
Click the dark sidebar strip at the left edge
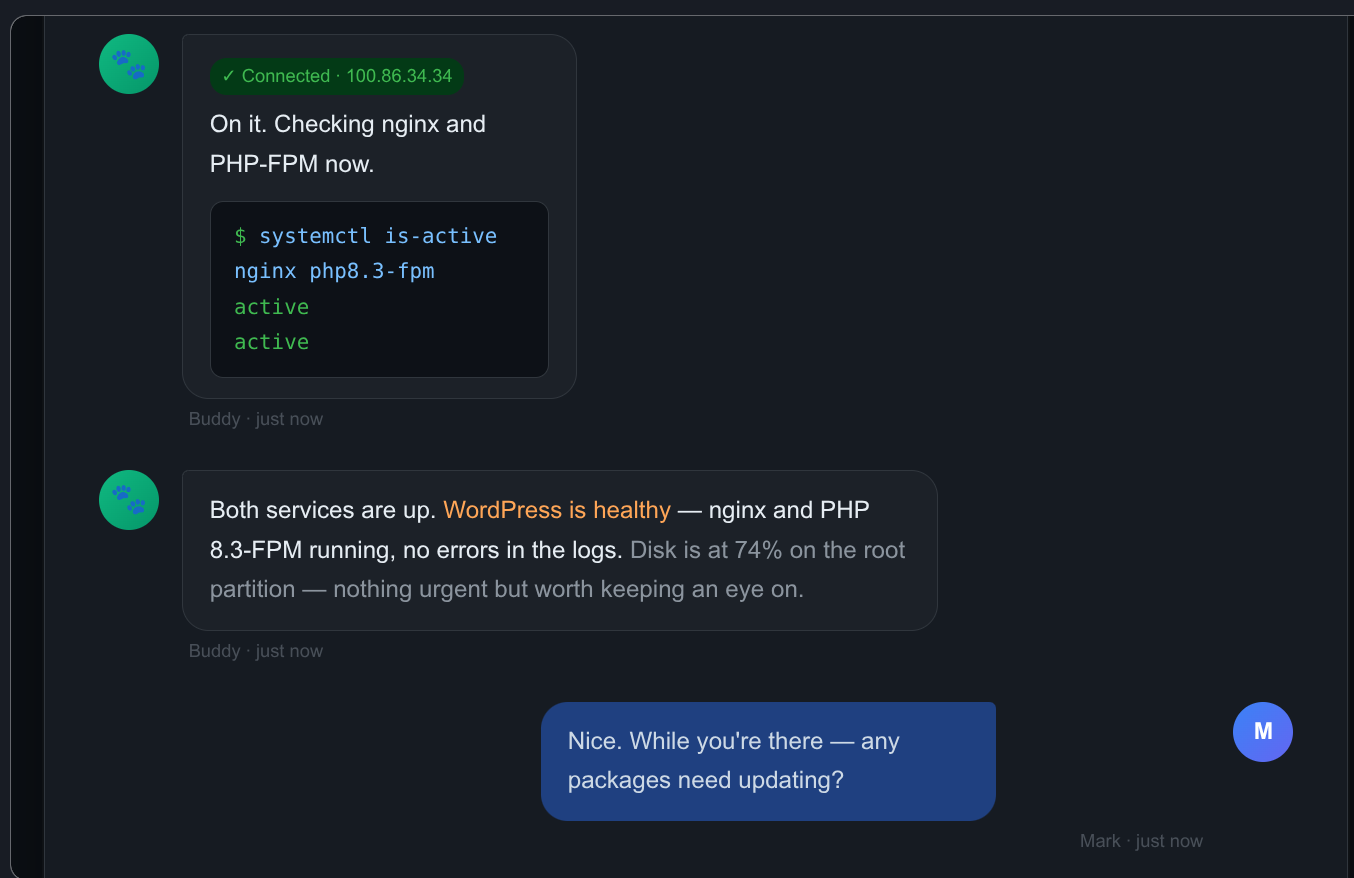point(27,450)
